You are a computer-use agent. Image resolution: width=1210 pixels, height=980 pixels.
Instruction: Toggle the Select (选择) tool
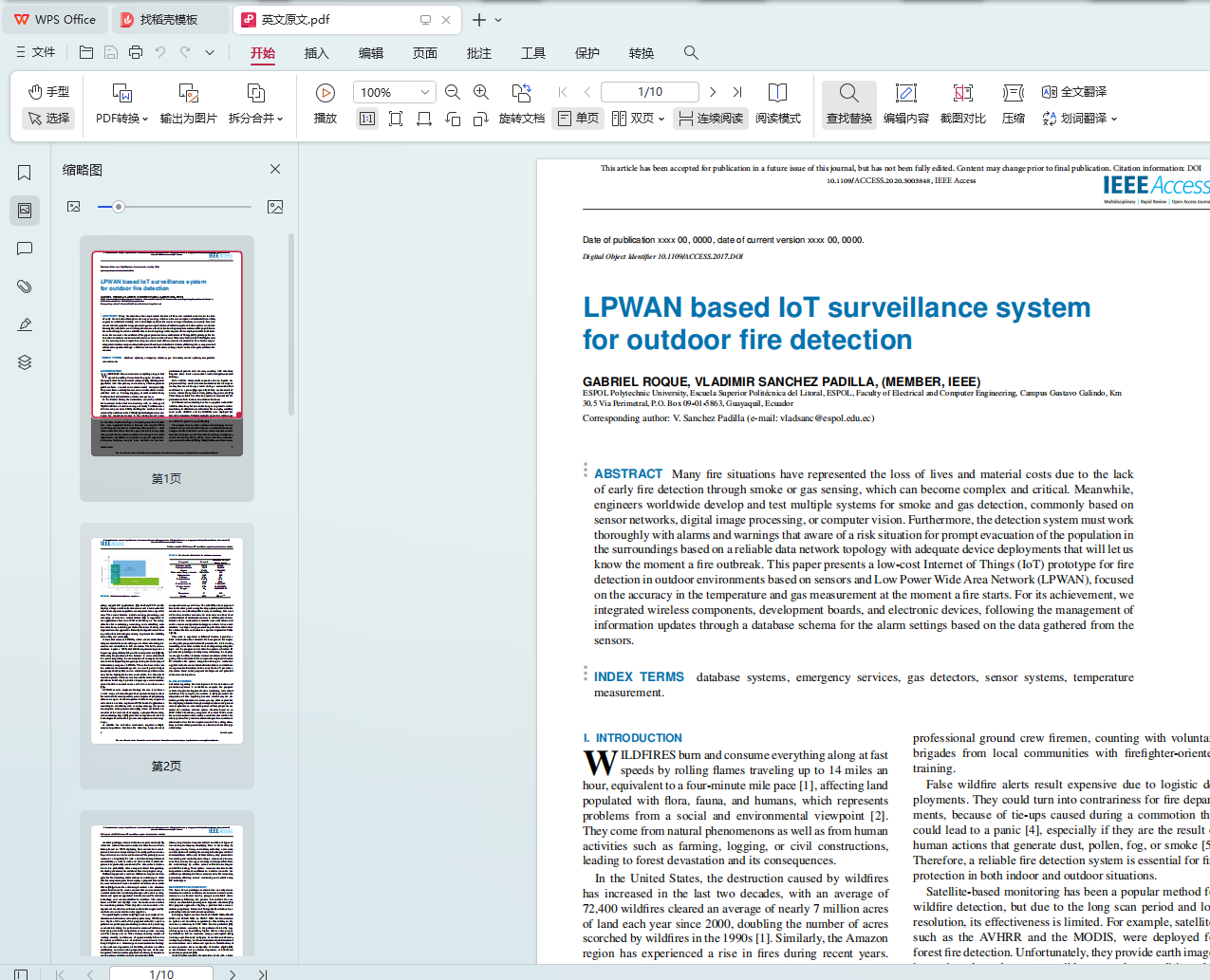click(48, 119)
